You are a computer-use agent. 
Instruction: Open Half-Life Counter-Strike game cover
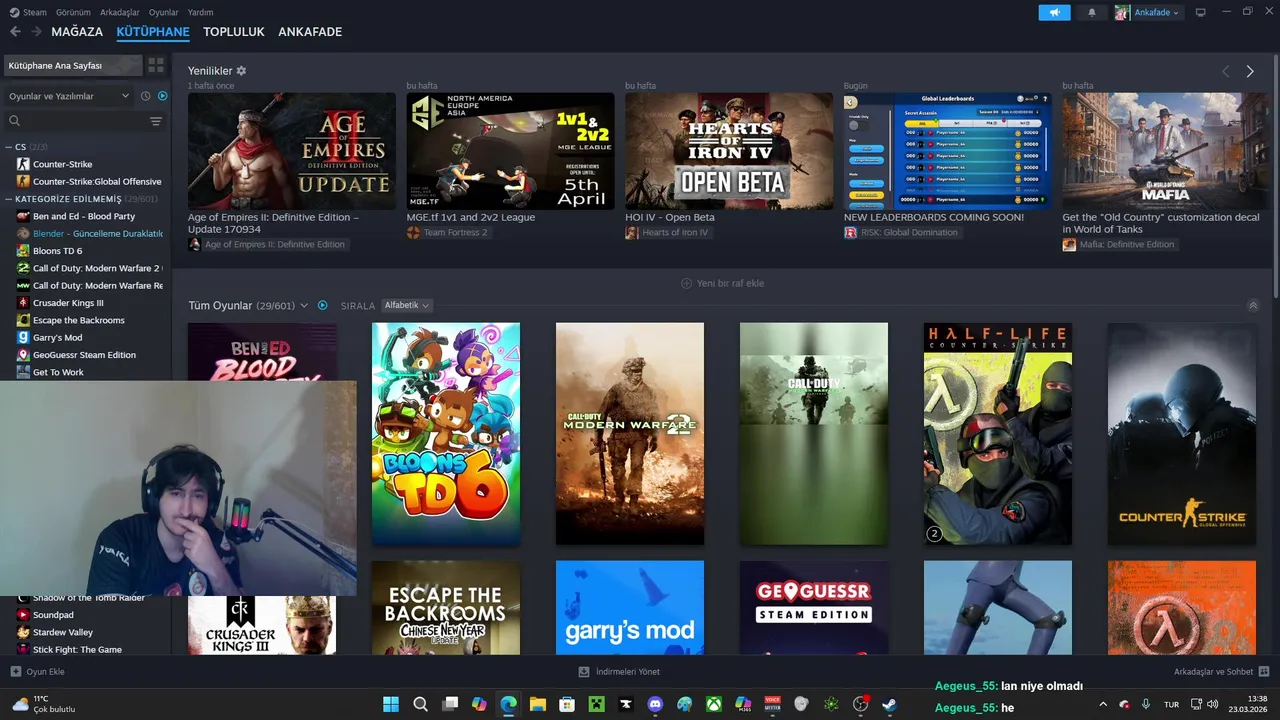(998, 434)
